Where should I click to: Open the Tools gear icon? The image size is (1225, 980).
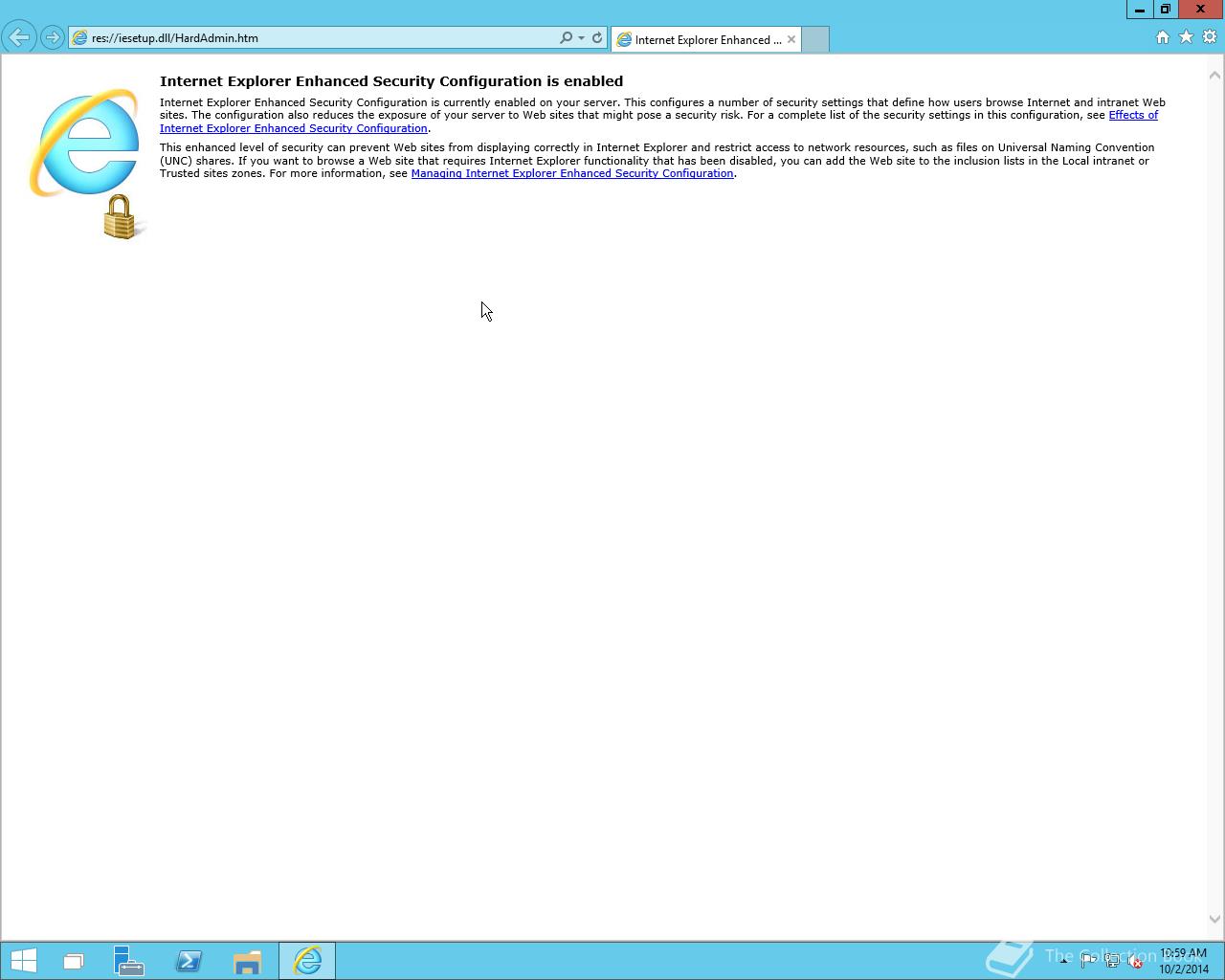pyautogui.click(x=1210, y=37)
